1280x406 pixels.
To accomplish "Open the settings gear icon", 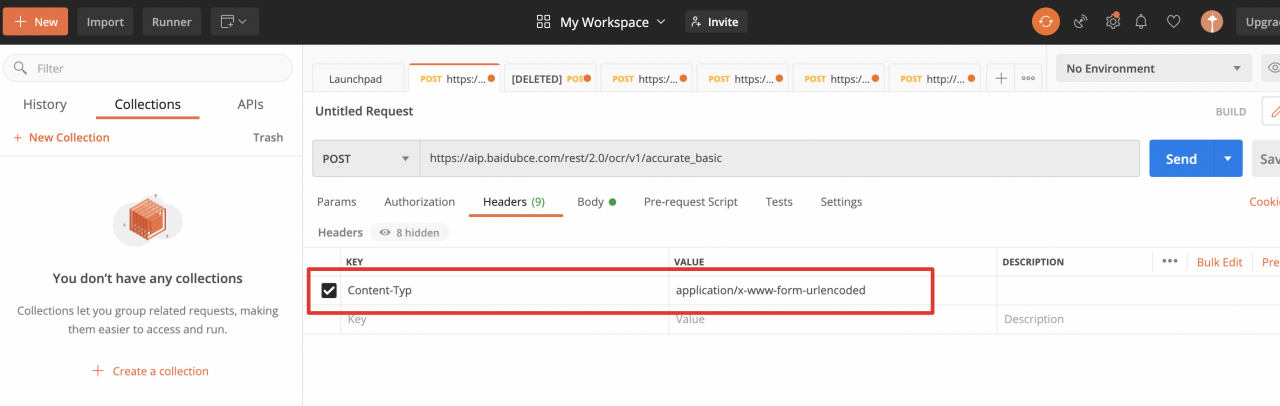I will [1112, 21].
